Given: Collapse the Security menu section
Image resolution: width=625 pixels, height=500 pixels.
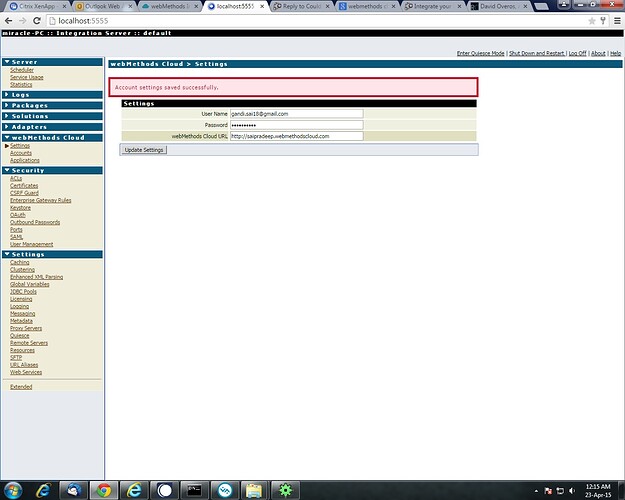Looking at the screenshot, I should tap(52, 171).
